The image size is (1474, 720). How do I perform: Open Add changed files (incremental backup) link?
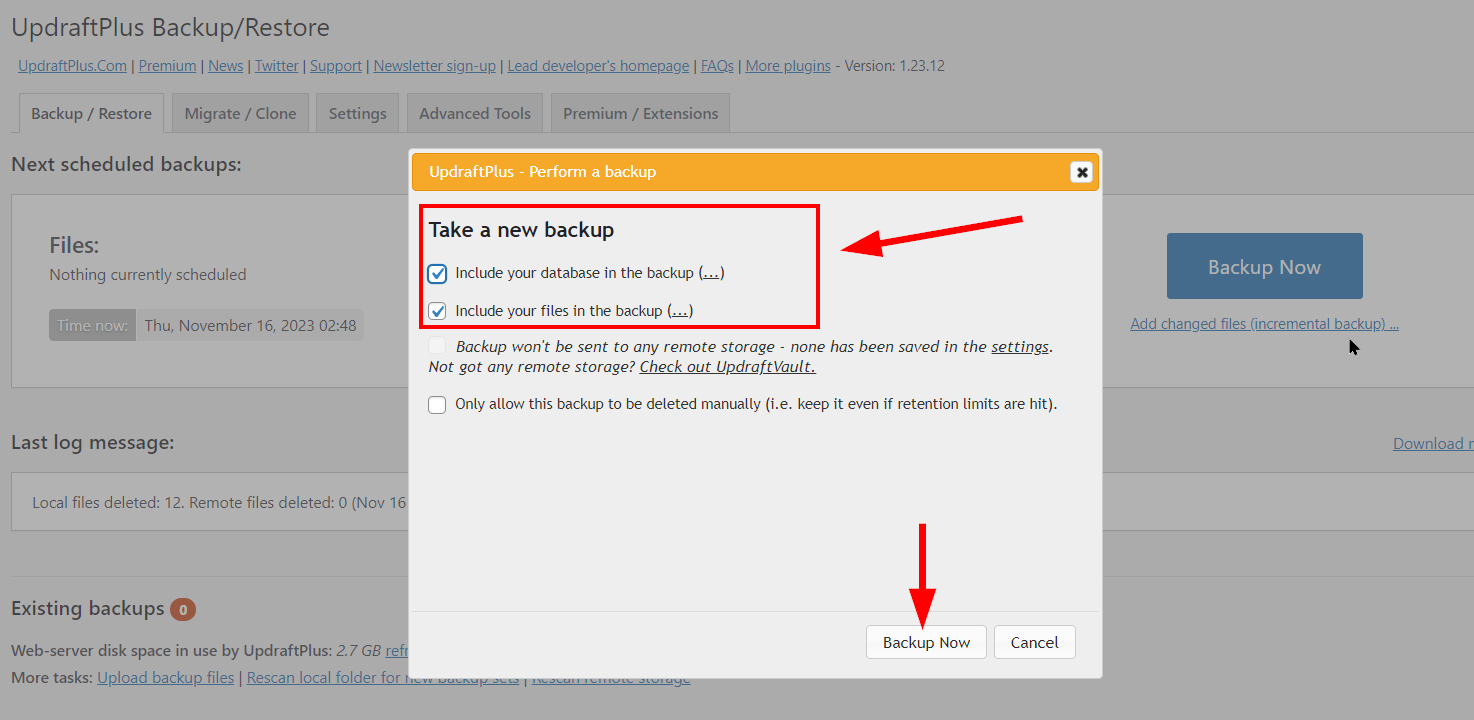point(1264,324)
